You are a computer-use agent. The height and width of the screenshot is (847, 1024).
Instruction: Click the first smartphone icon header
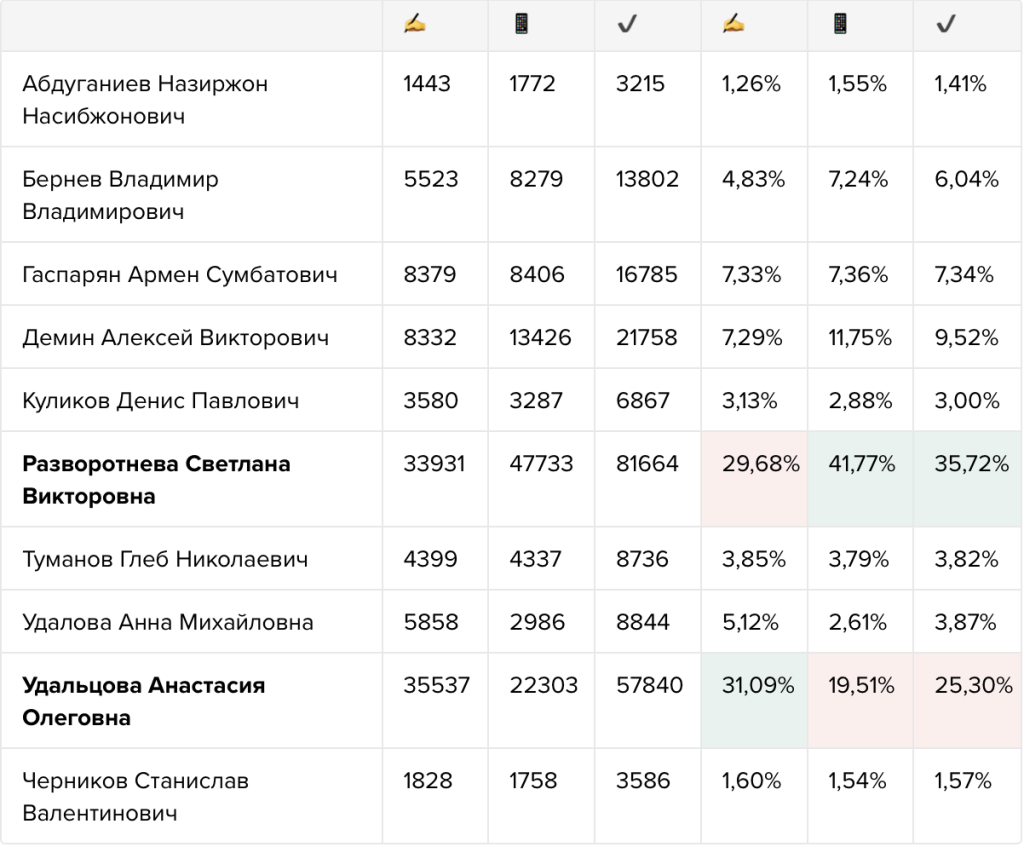pyautogui.click(x=521, y=24)
